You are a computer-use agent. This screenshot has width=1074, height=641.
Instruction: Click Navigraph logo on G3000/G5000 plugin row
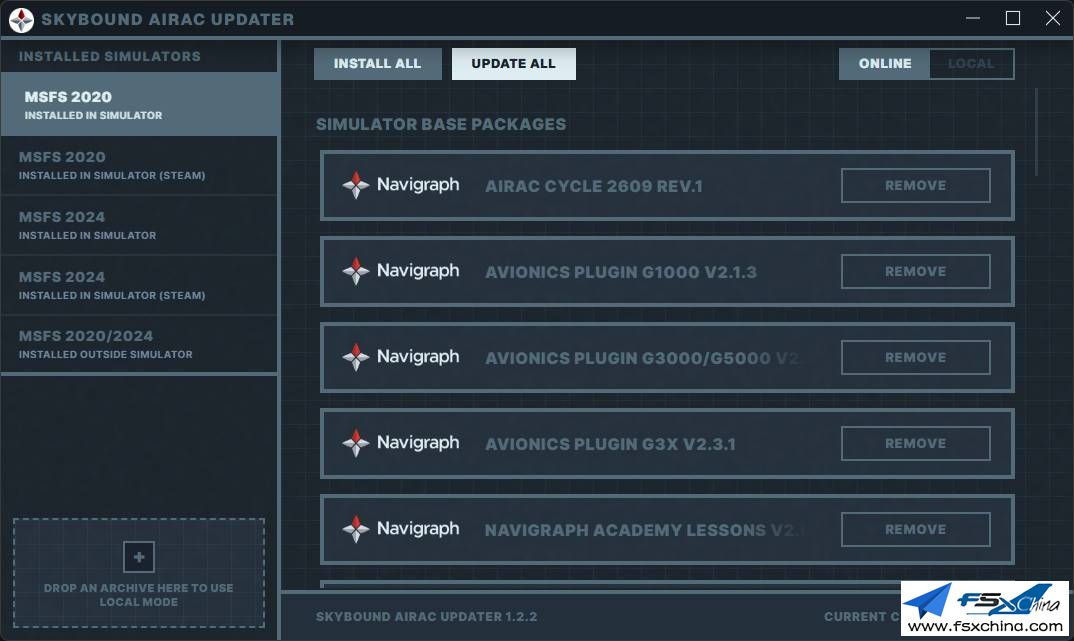tap(401, 357)
